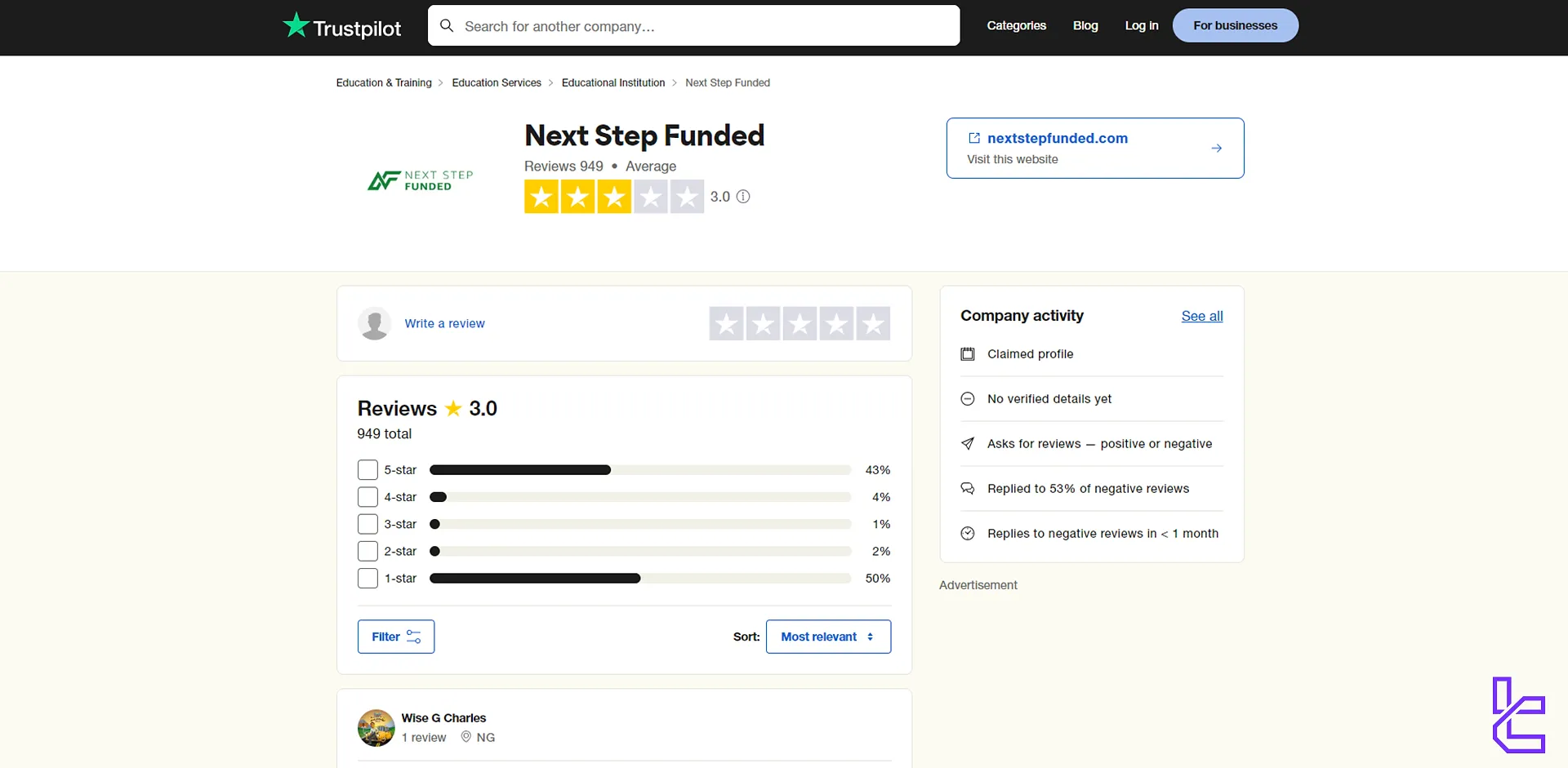Click the filter icon inside the Filter button
Image resolution: width=1568 pixels, height=768 pixels.
(414, 637)
